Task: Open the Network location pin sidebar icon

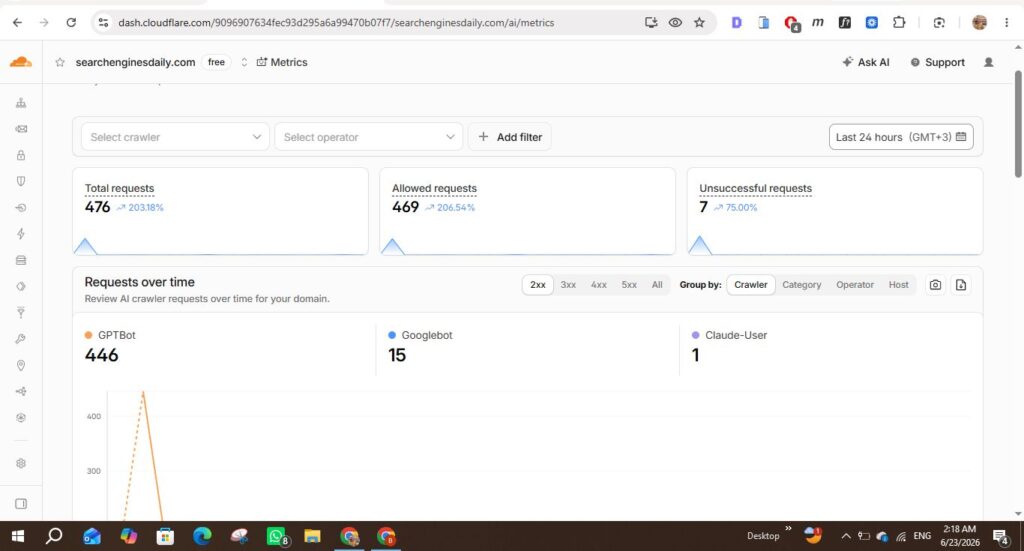Action: [x=21, y=365]
